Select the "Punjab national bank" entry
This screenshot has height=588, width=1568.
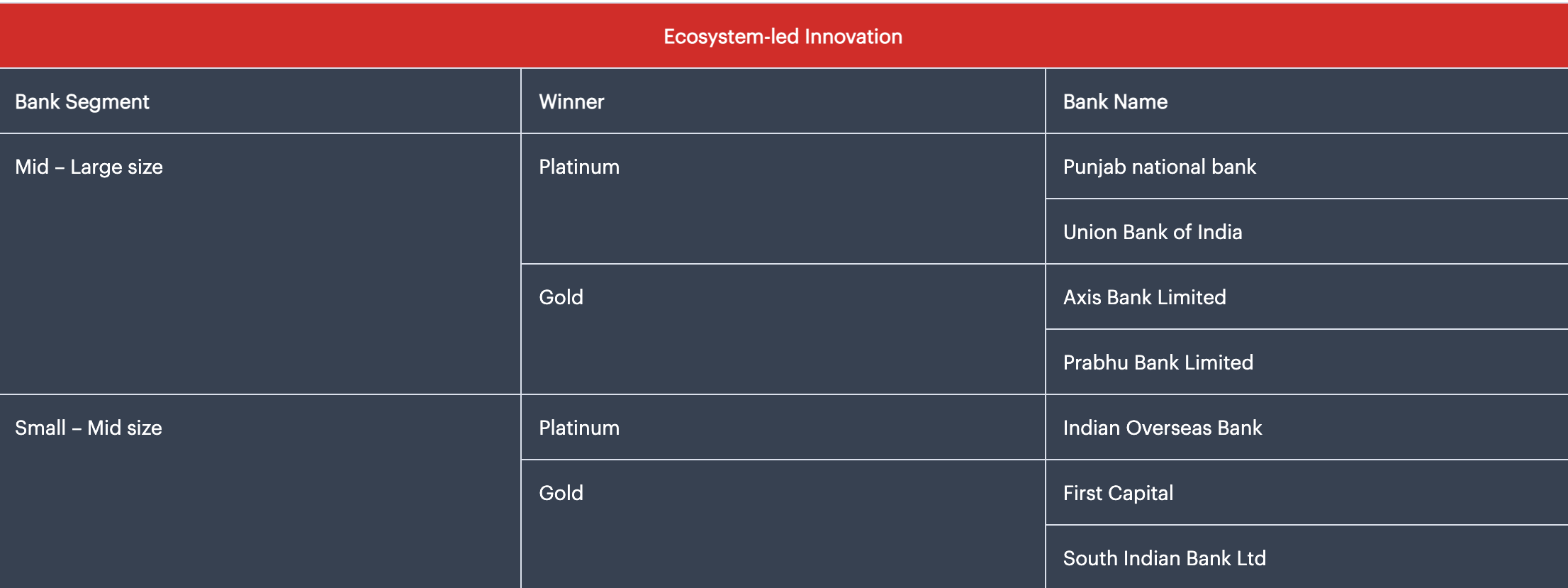pos(1159,167)
